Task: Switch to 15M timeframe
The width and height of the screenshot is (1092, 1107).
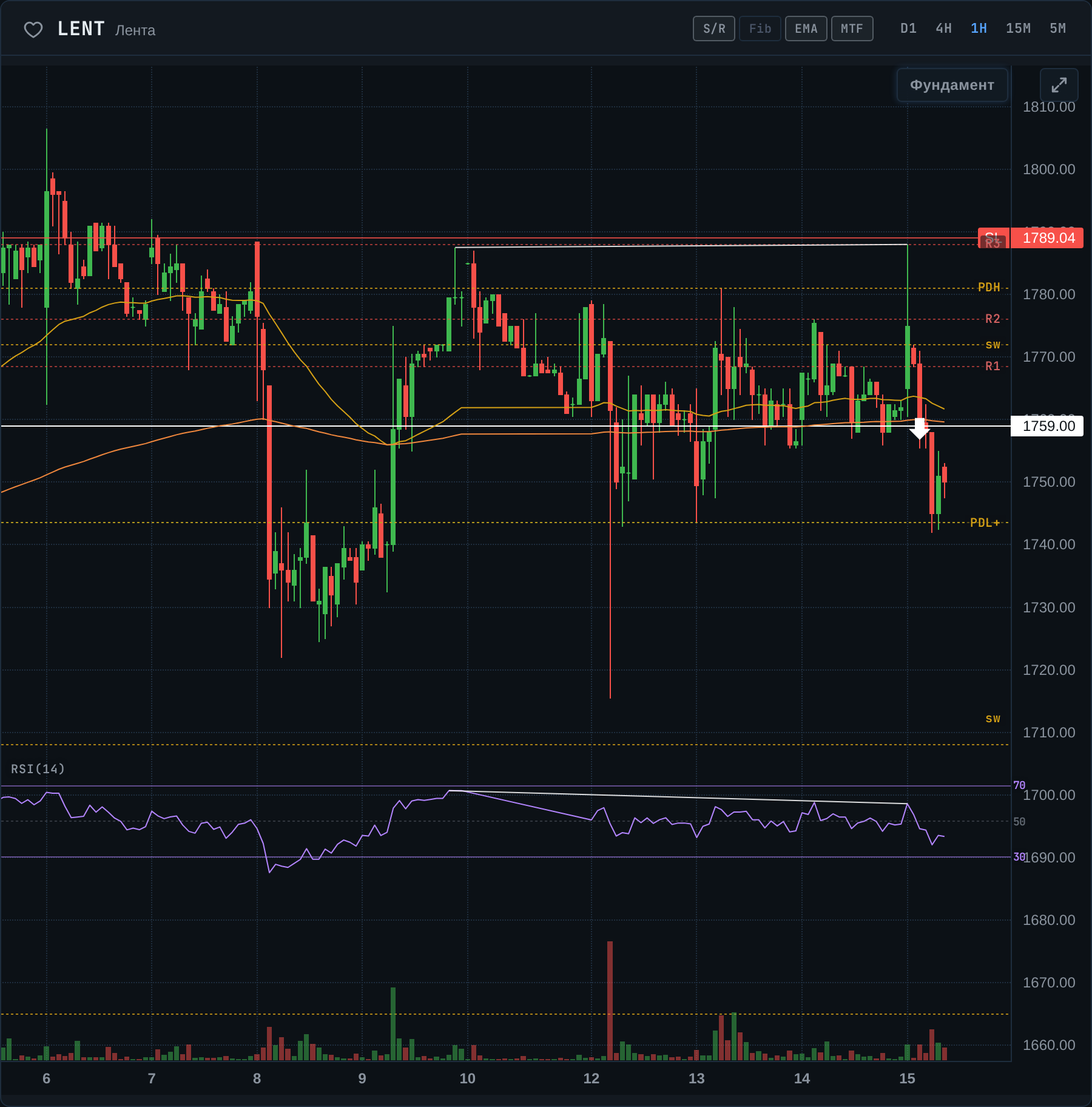Action: pos(1018,29)
